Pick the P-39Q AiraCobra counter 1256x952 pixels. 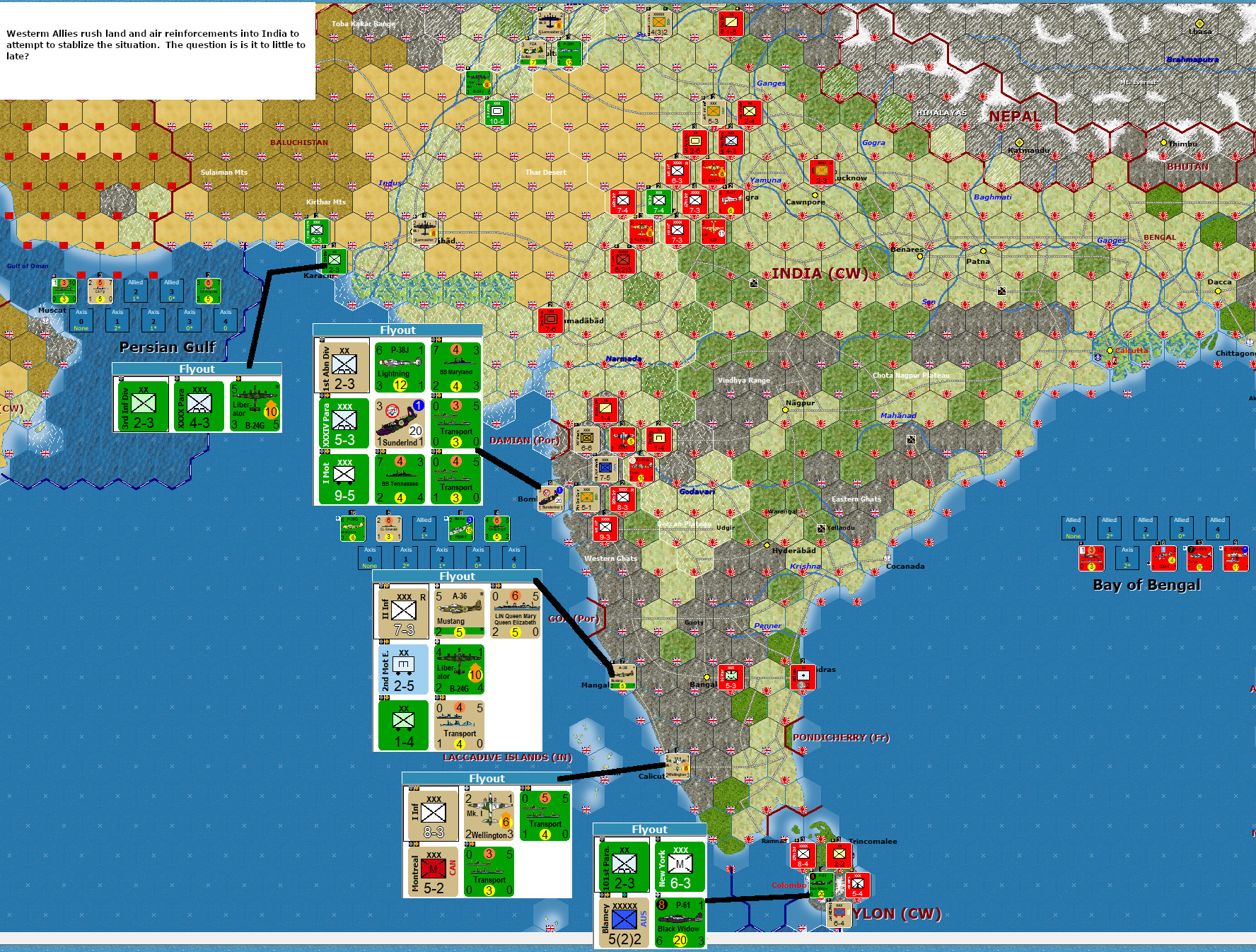click(x=352, y=528)
